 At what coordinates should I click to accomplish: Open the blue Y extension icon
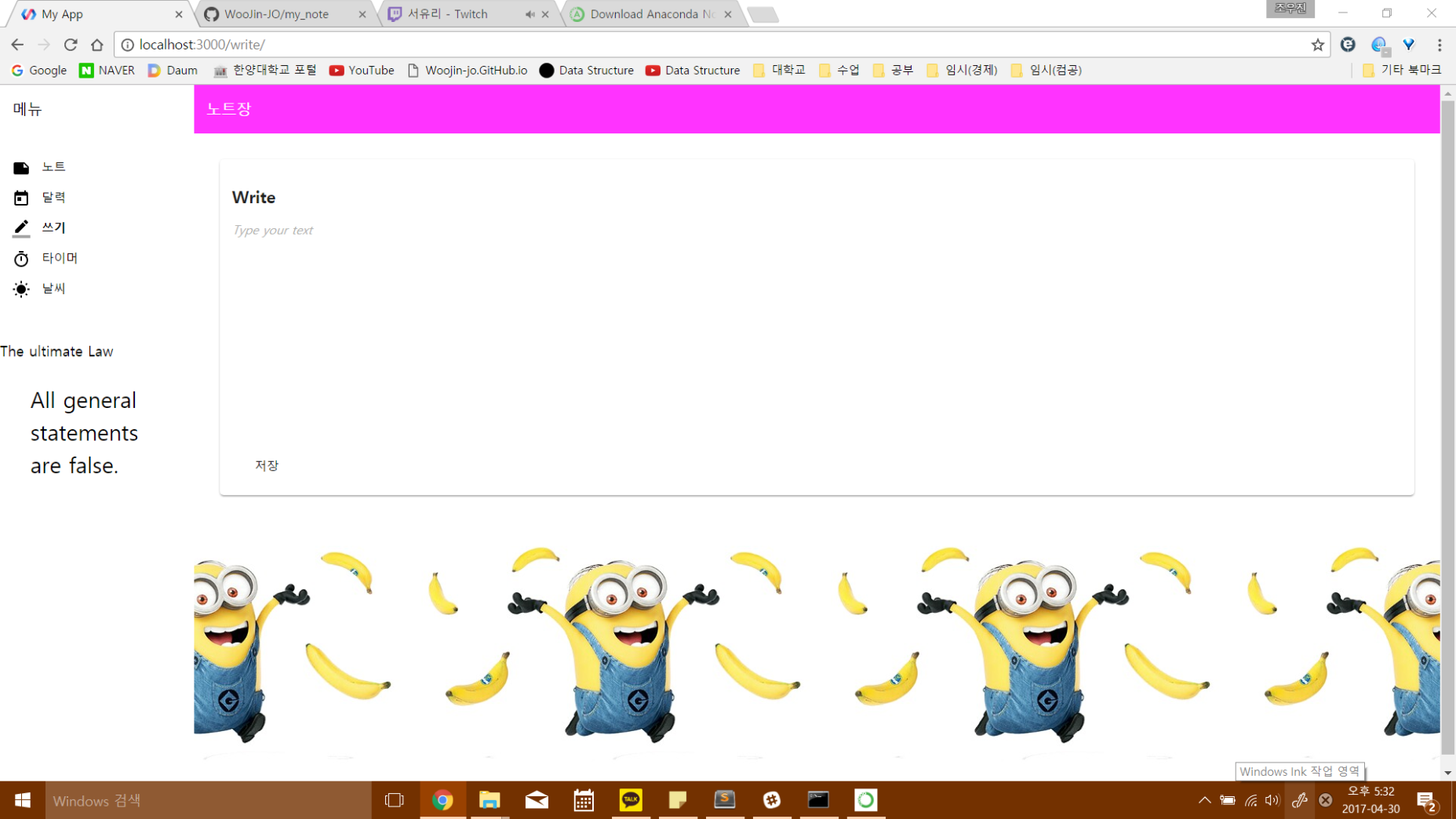pyautogui.click(x=1409, y=45)
